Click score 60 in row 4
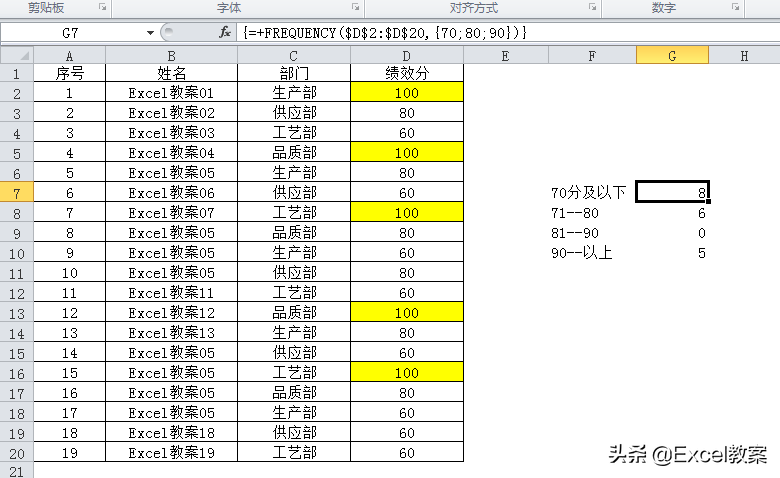Image resolution: width=780 pixels, height=478 pixels. tap(407, 132)
